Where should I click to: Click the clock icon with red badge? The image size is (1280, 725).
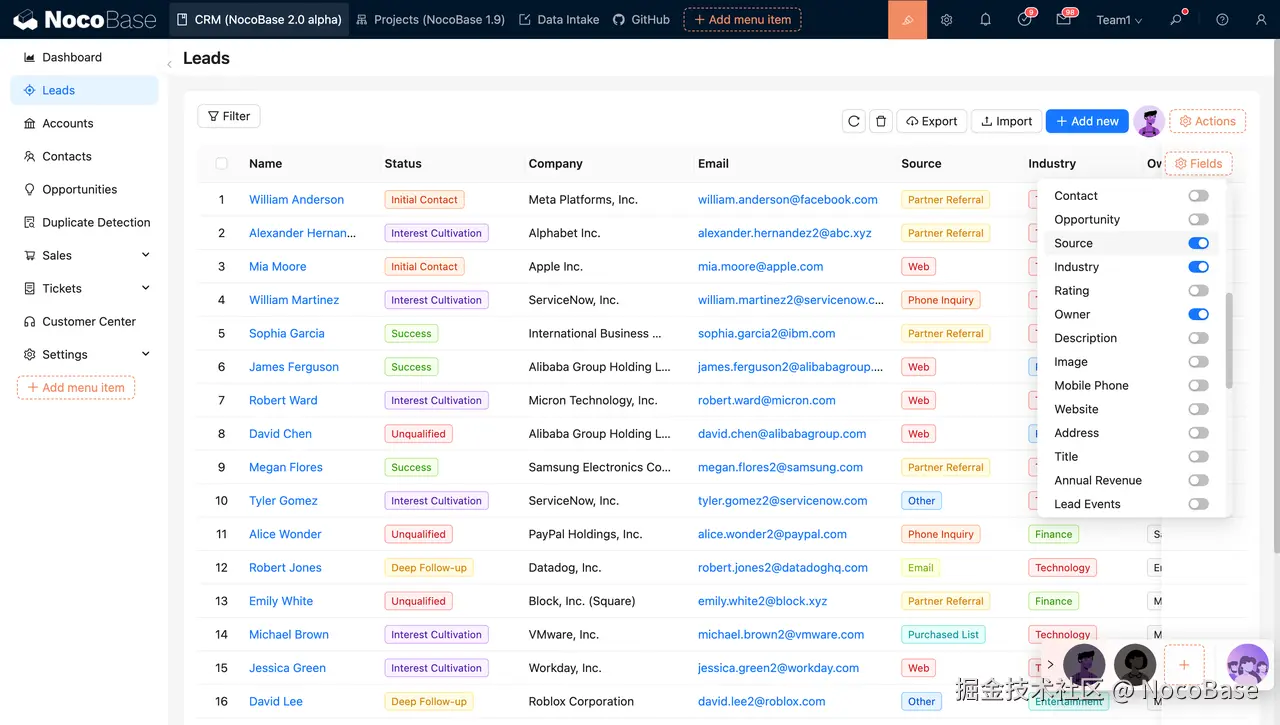(x=1024, y=20)
